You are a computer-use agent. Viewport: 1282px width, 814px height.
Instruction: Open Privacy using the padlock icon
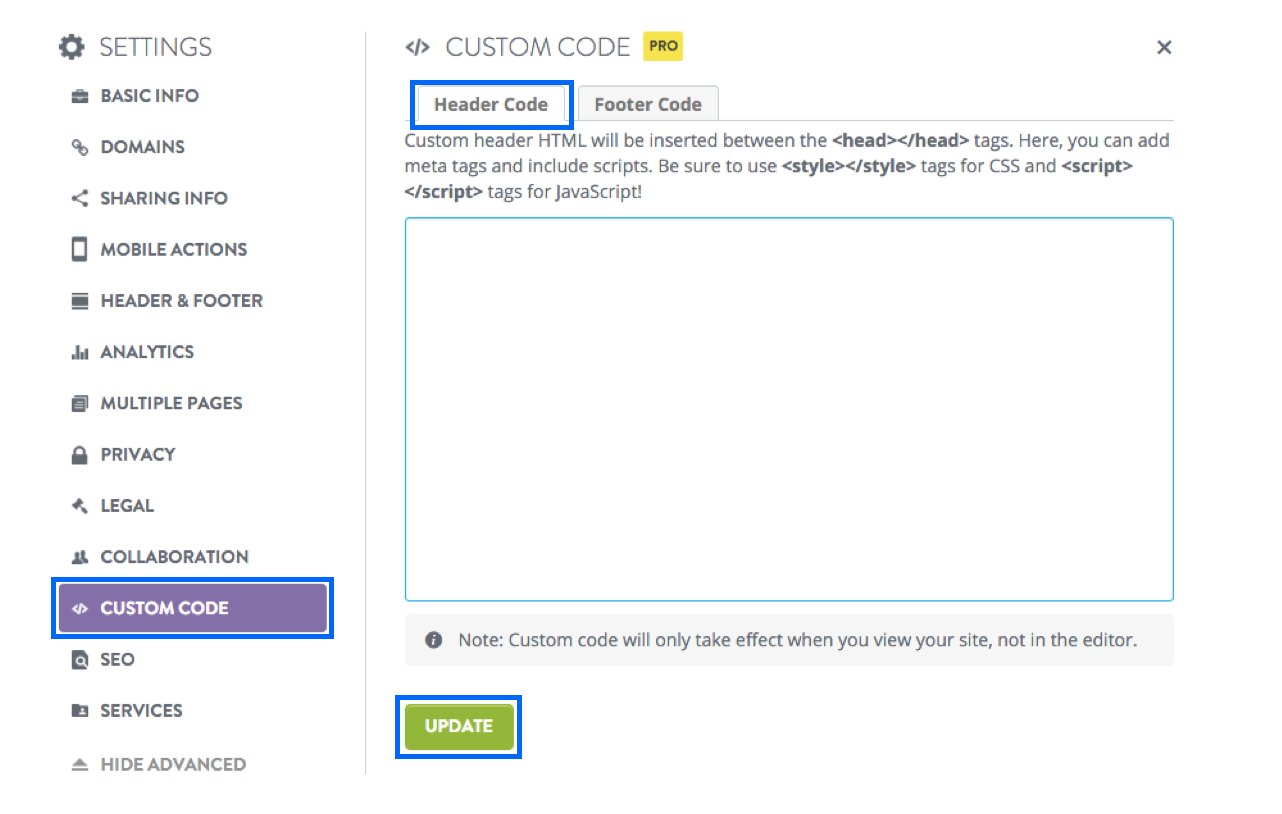pyautogui.click(x=80, y=454)
